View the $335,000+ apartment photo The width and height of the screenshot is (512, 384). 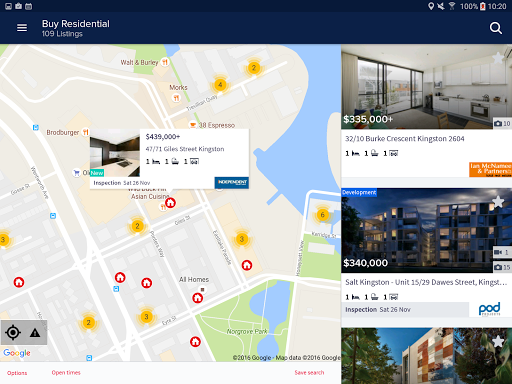(x=426, y=87)
